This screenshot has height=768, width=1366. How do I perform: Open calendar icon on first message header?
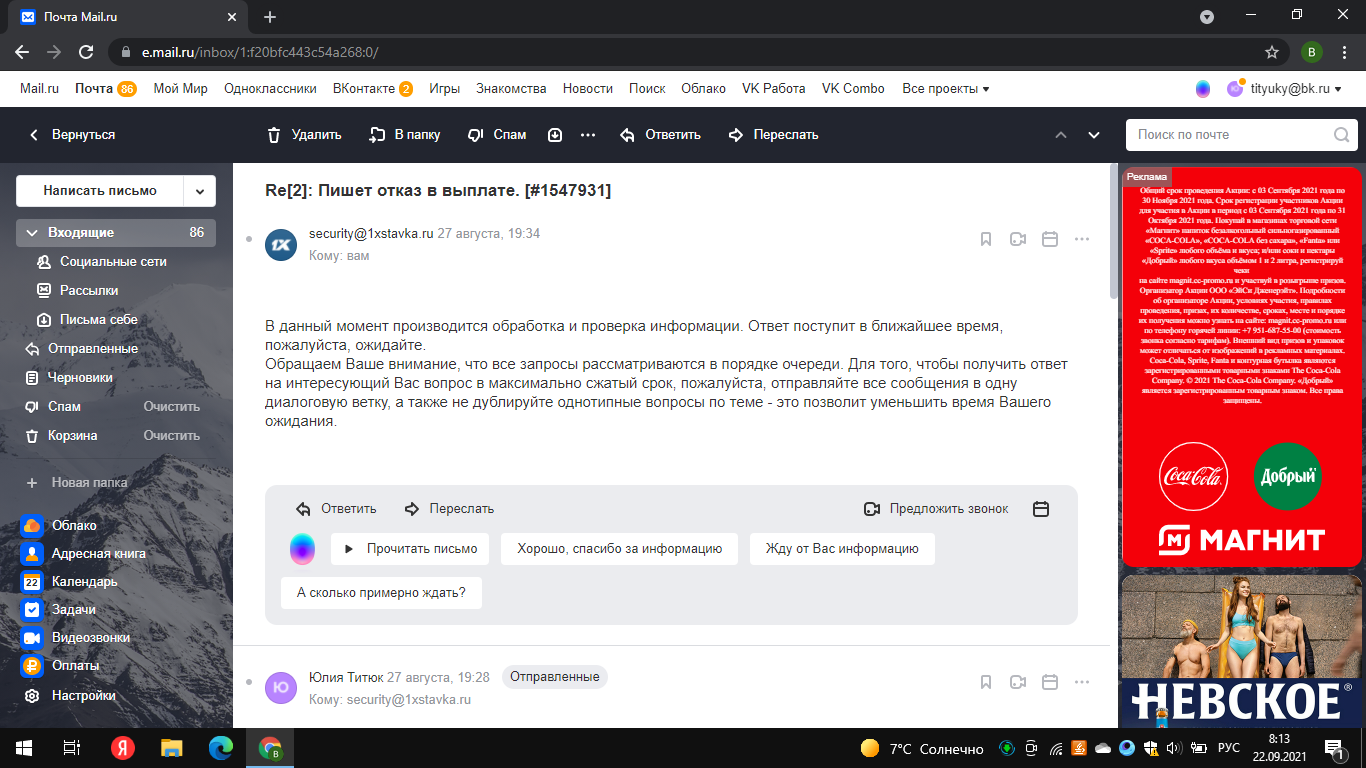point(1050,239)
